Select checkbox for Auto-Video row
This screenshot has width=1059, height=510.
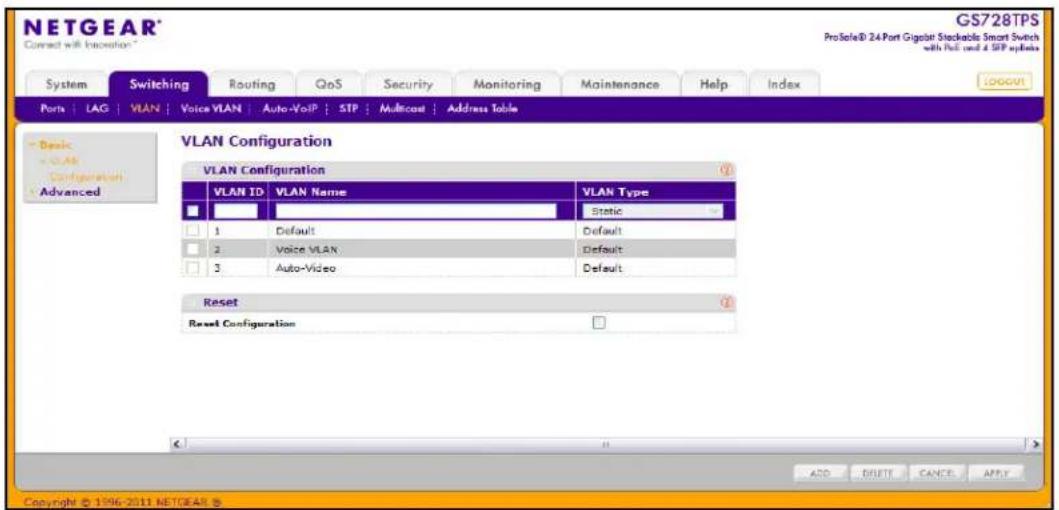point(193,268)
